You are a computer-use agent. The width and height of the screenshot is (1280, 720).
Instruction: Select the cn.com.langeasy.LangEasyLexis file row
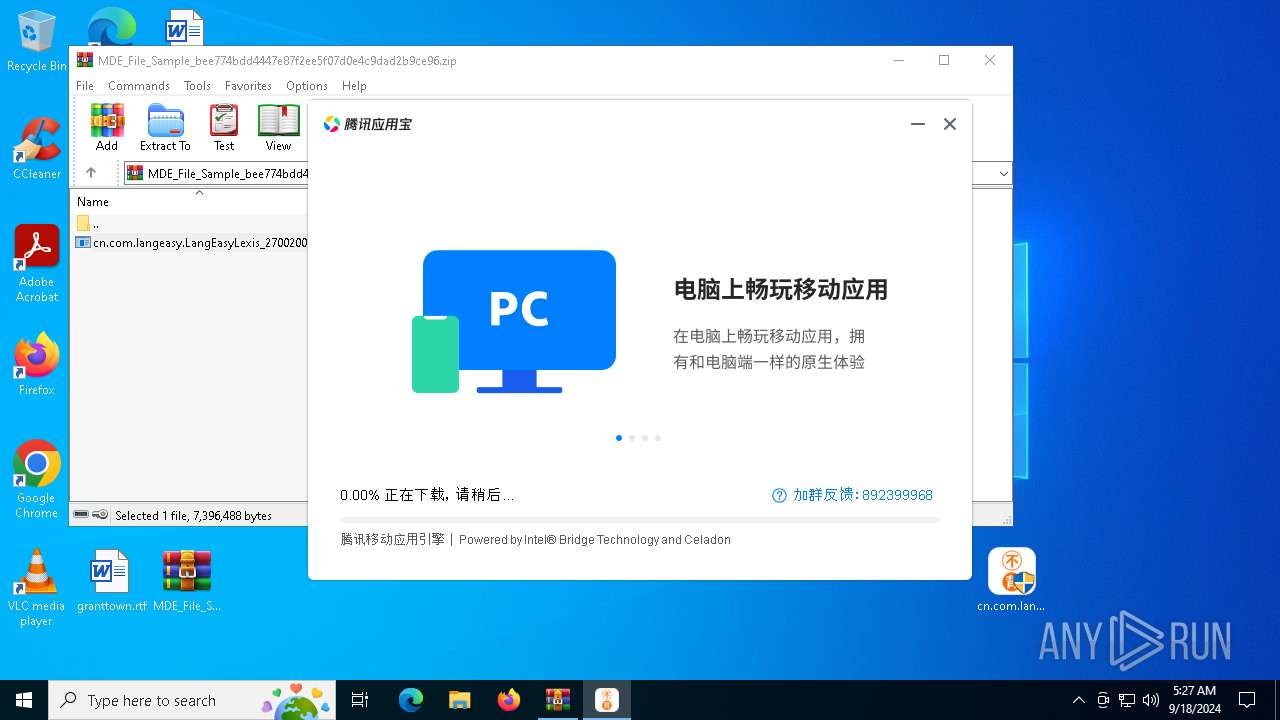192,242
